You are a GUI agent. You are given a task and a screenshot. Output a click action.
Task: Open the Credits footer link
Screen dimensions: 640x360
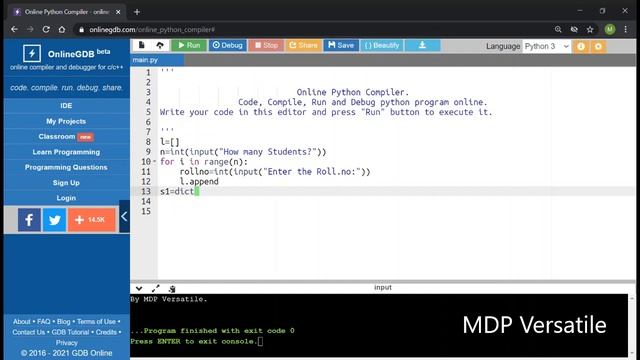click(x=106, y=332)
